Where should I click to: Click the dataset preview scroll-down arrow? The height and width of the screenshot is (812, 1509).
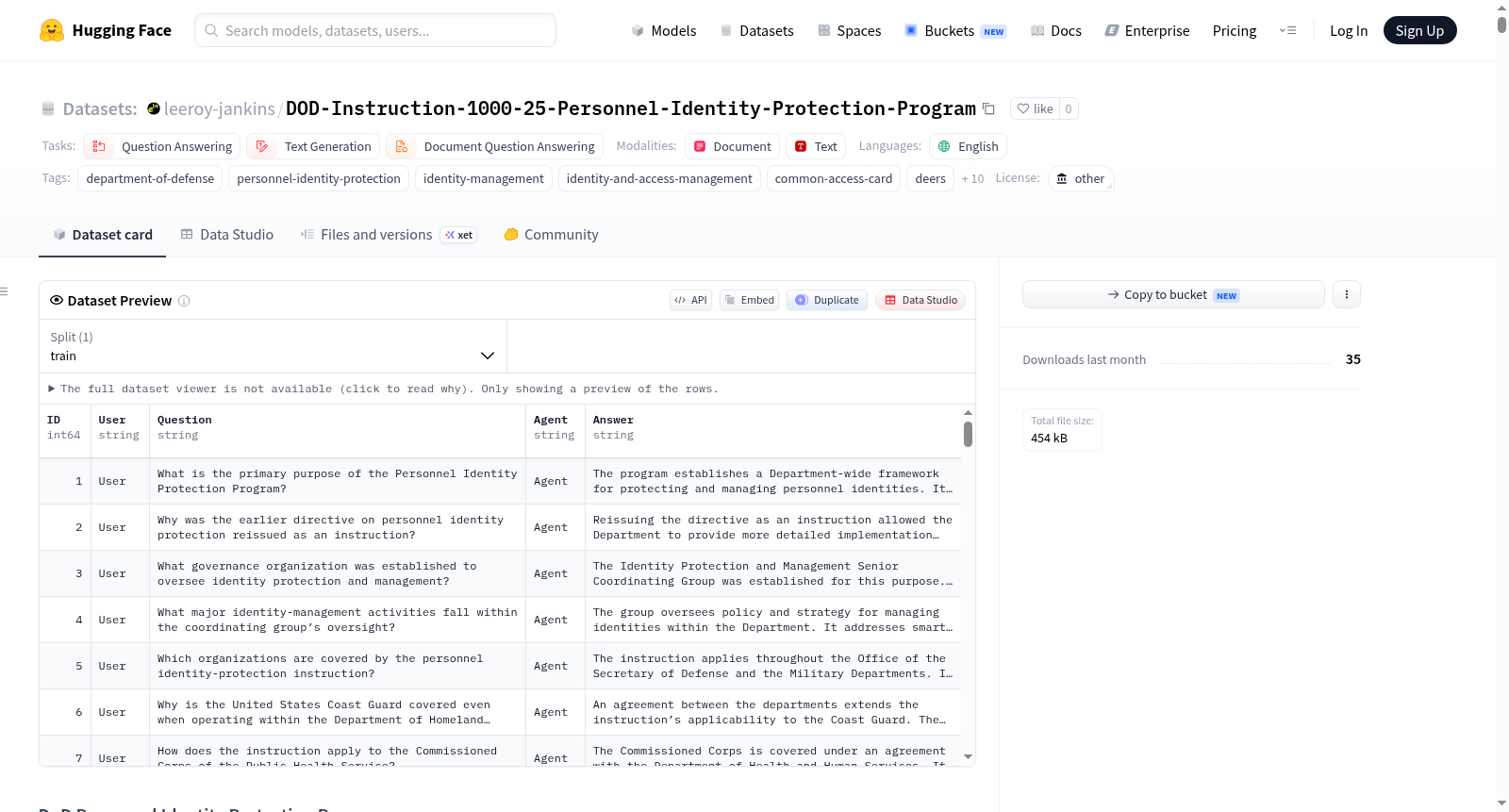(x=968, y=757)
